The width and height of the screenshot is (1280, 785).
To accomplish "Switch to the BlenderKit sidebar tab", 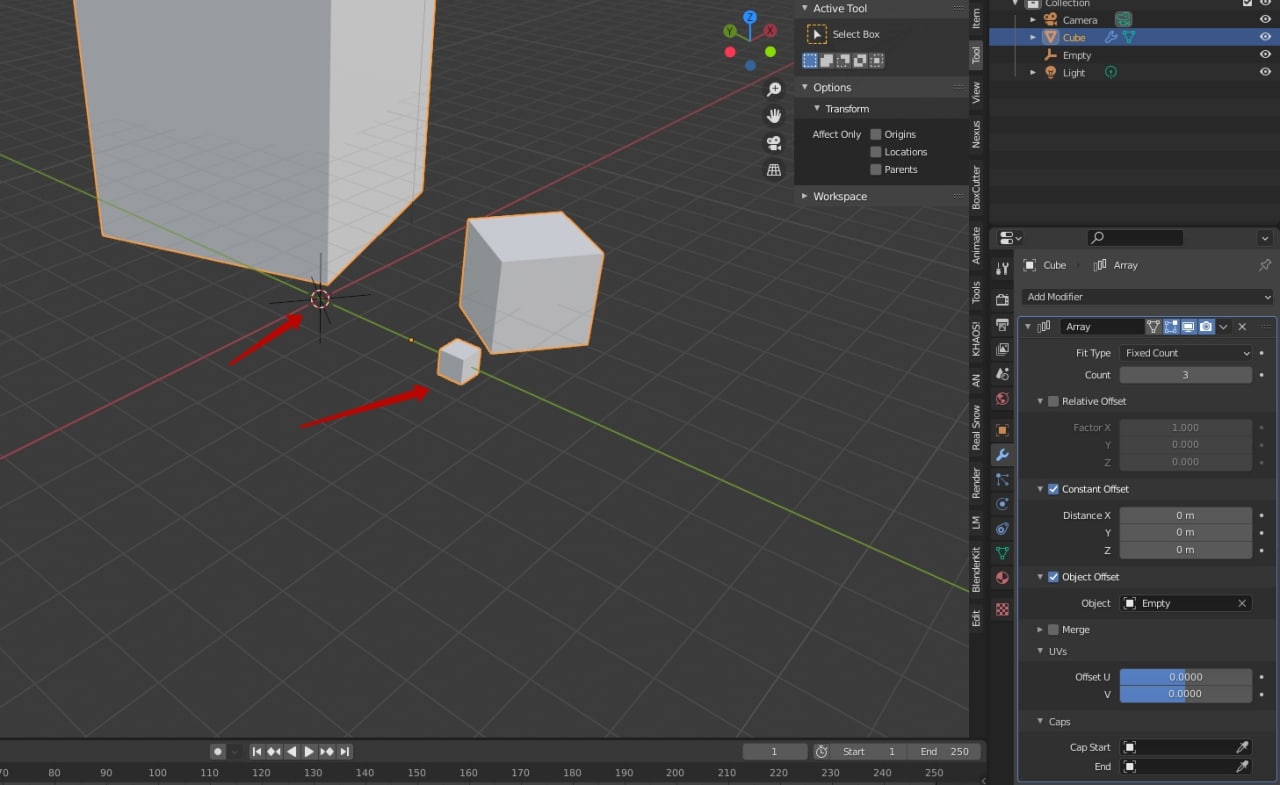I will [977, 569].
